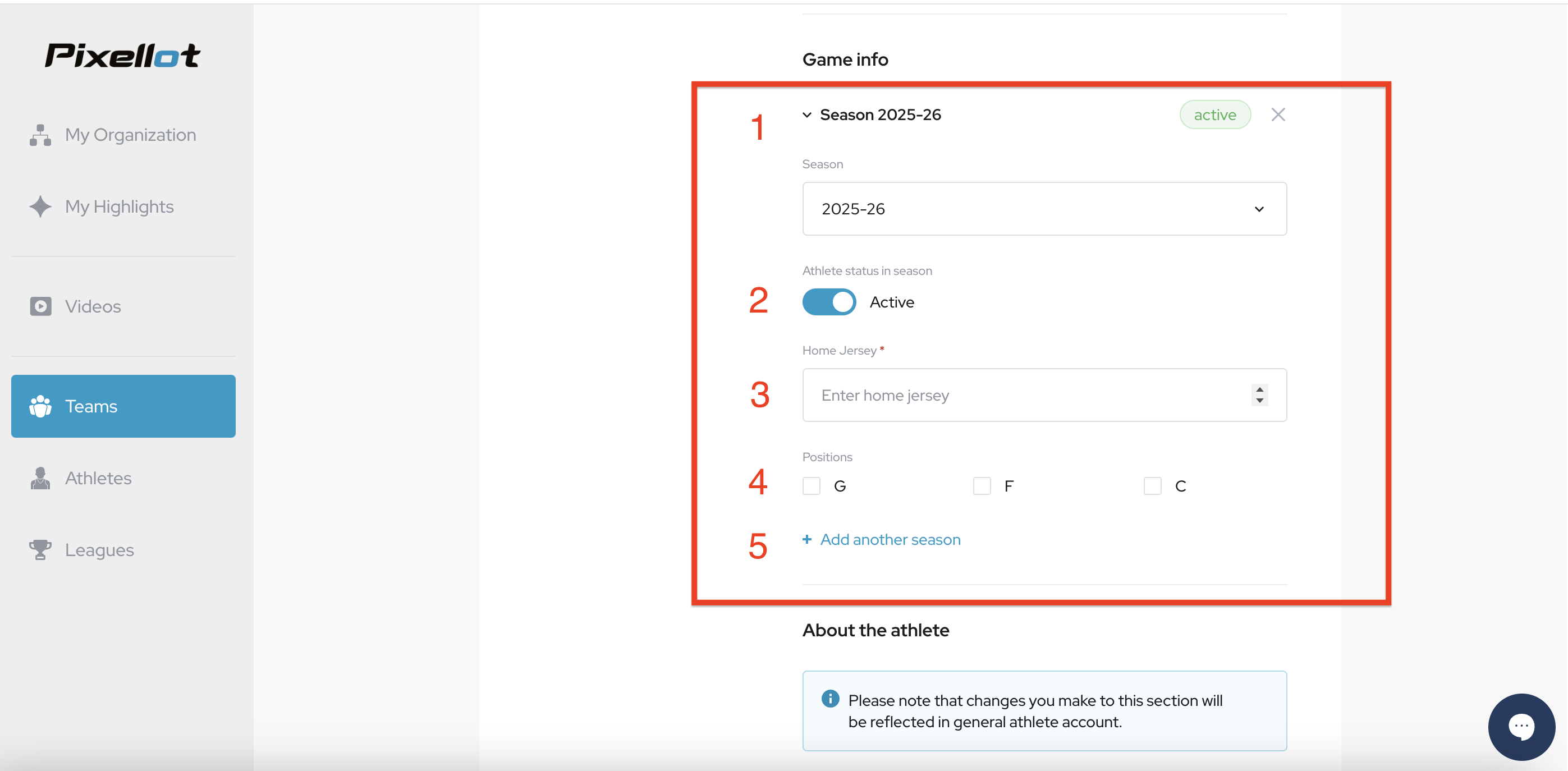Go to My Highlights page
1568x771 pixels.
pyautogui.click(x=123, y=207)
